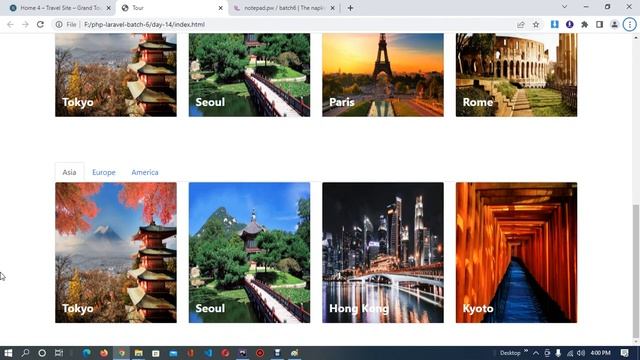The width and height of the screenshot is (640, 360).
Task: Open the Extensions puzzle piece menu
Action: tap(584, 24)
